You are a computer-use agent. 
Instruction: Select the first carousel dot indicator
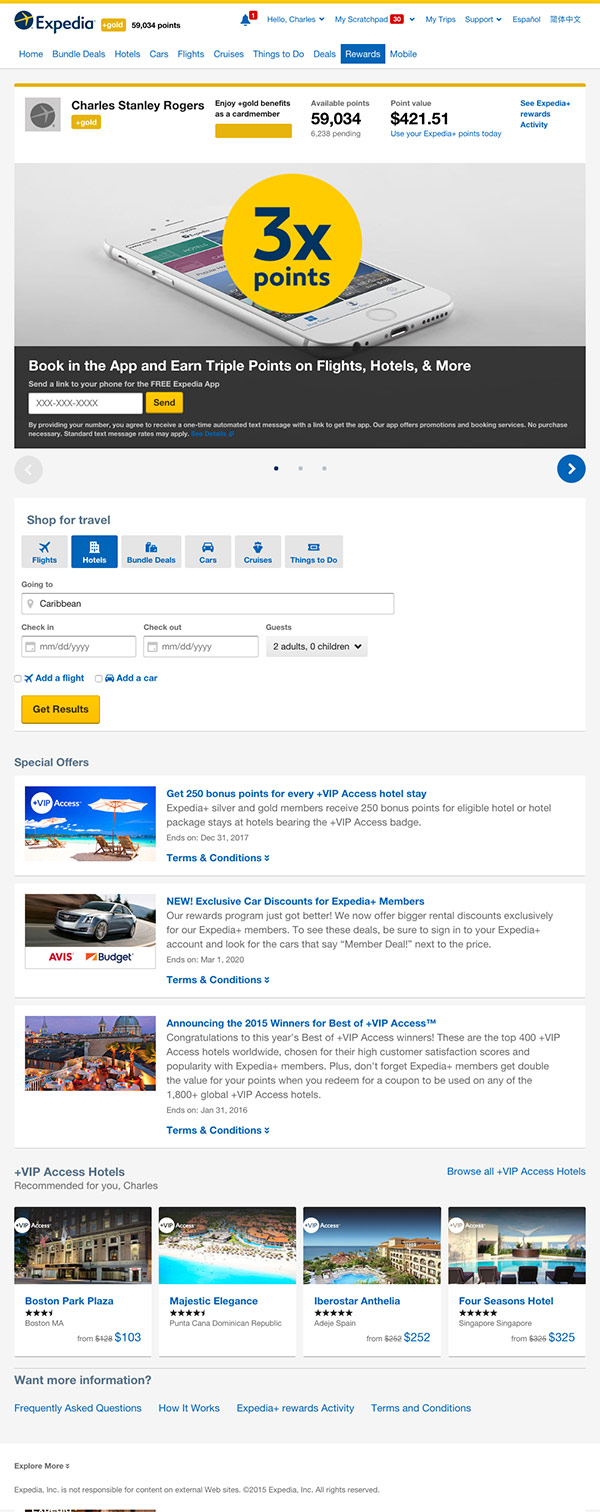(276, 468)
